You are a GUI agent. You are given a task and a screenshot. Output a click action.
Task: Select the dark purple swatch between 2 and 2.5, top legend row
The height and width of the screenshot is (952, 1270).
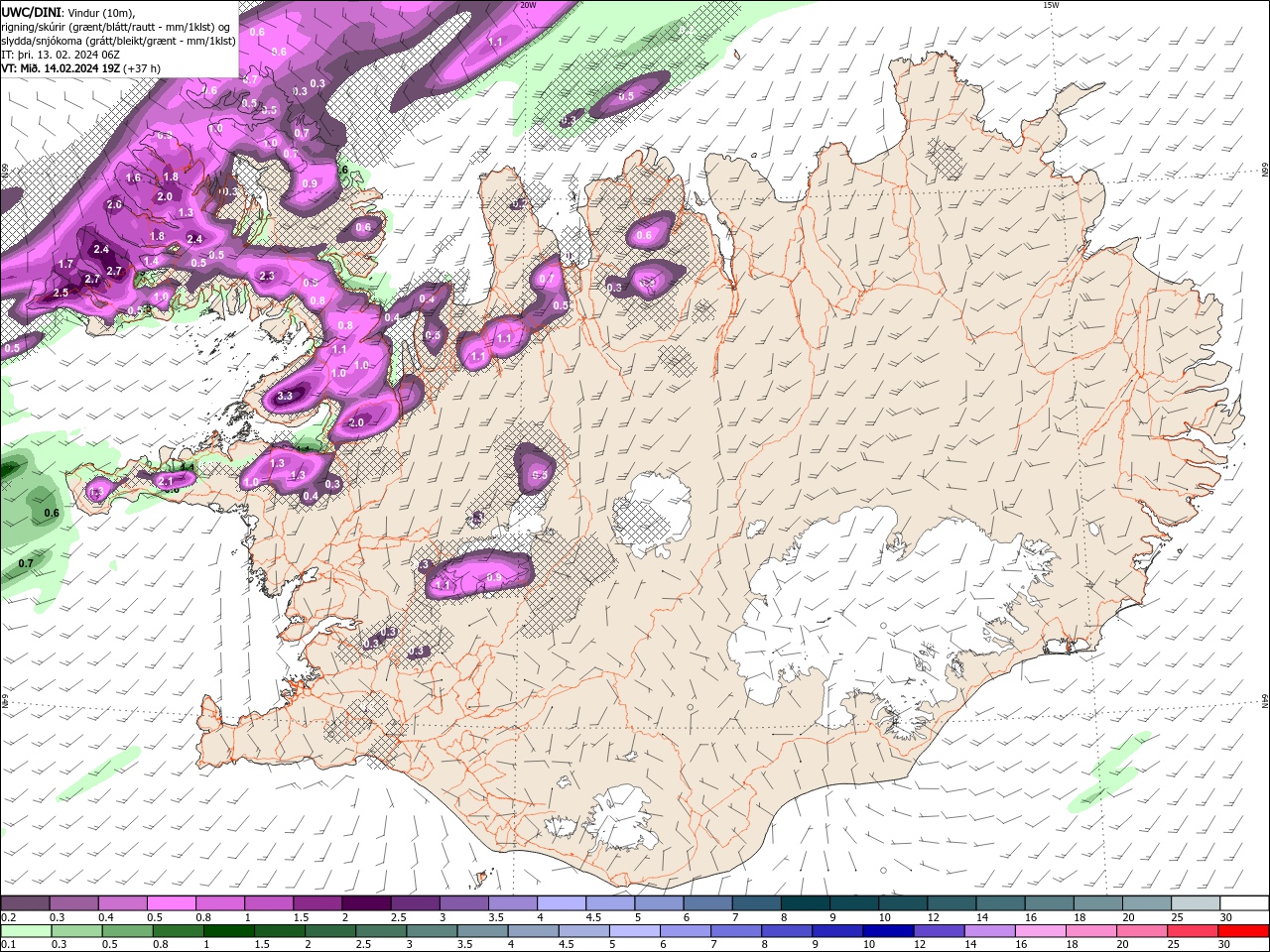[x=366, y=903]
